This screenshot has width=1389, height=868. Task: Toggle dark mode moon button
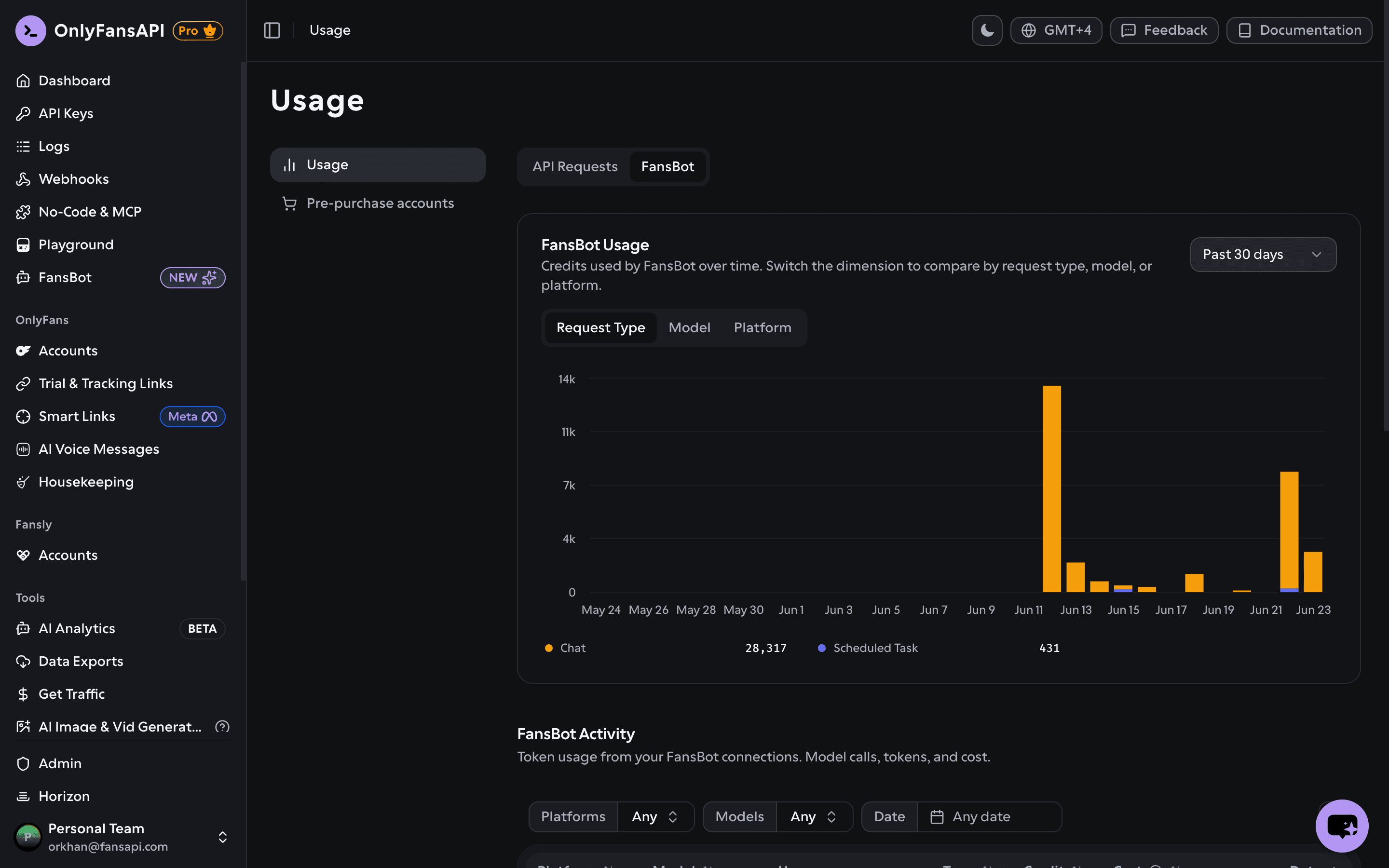987,30
